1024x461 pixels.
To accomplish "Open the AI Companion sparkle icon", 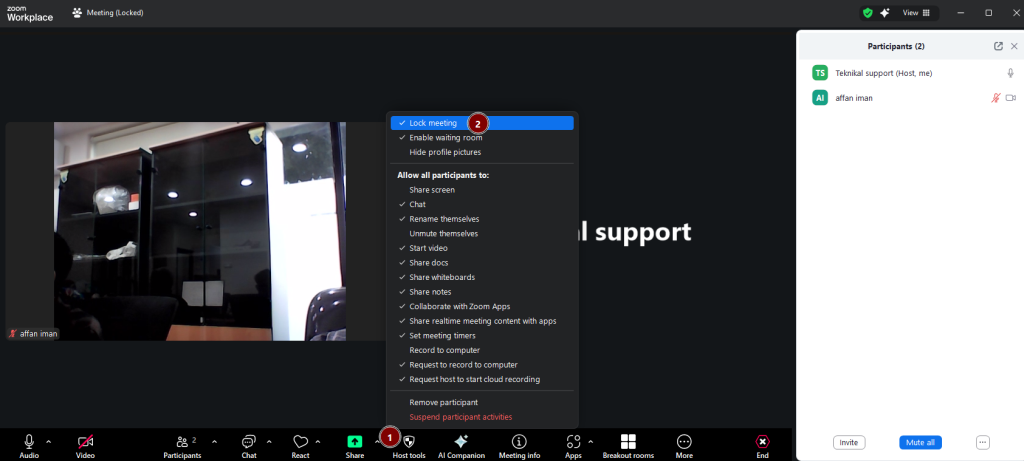I will [x=461, y=441].
